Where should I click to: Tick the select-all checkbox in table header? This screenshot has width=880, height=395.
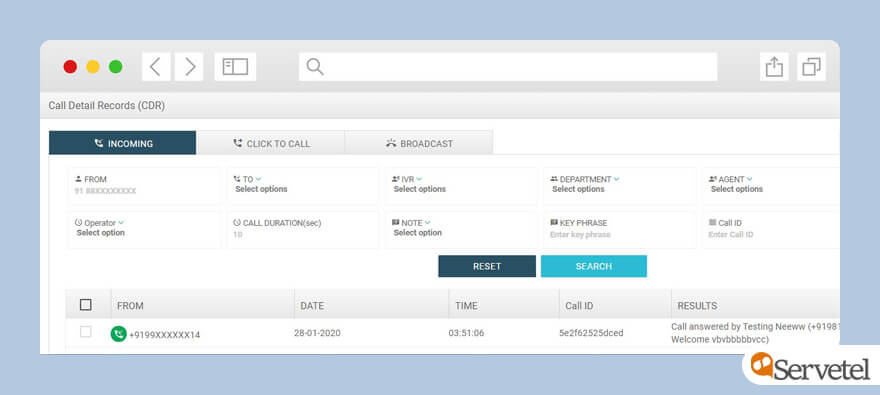point(85,305)
